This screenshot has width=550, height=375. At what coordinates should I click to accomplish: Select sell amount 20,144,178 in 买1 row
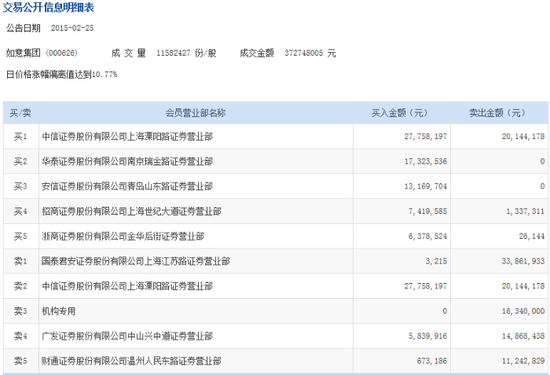pyautogui.click(x=523, y=136)
